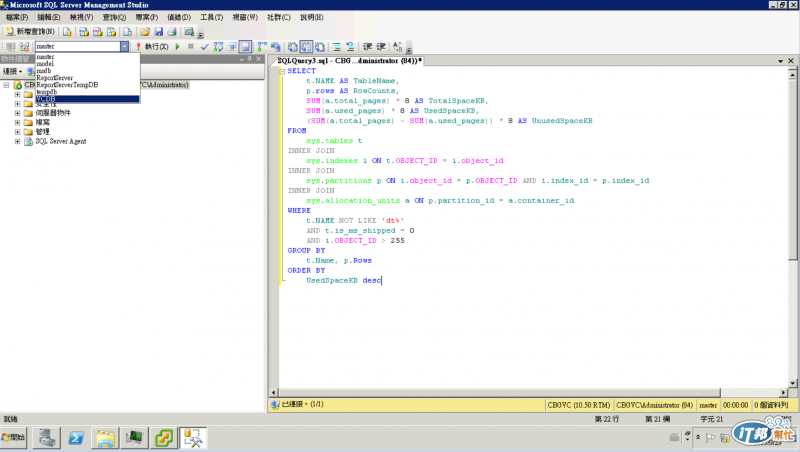Select Results to File icon
This screenshot has width=800, height=452.
pos(320,46)
